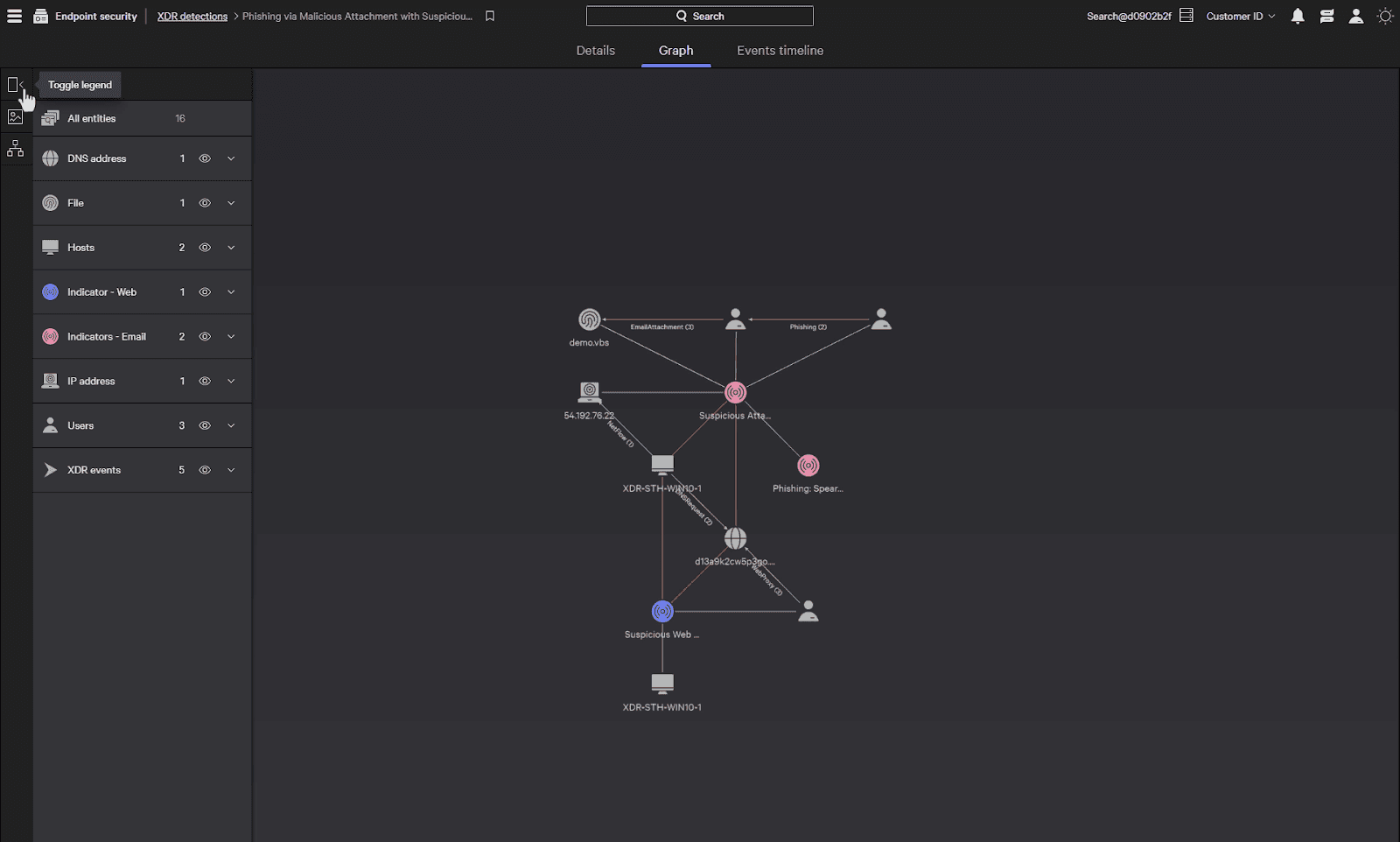Open the Details tab

[x=595, y=50]
